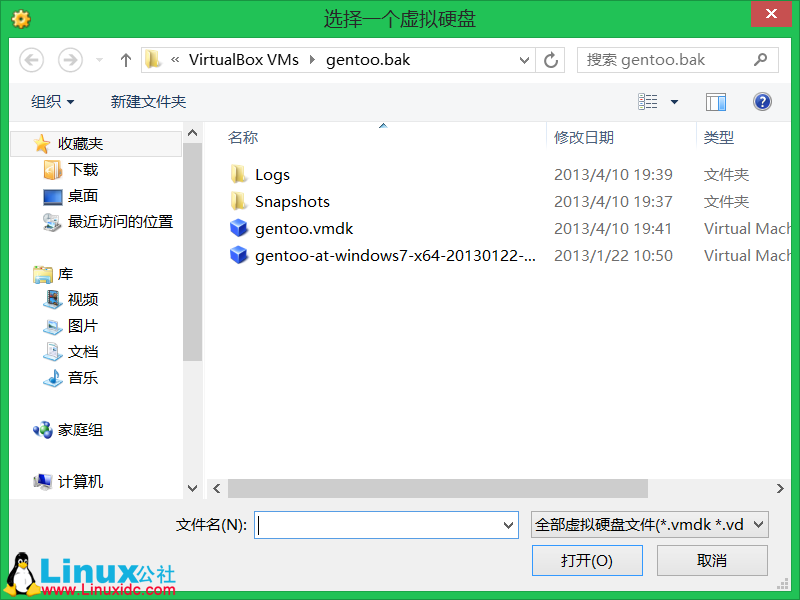Expand the file name history dropdown
The height and width of the screenshot is (600, 800).
coord(508,525)
